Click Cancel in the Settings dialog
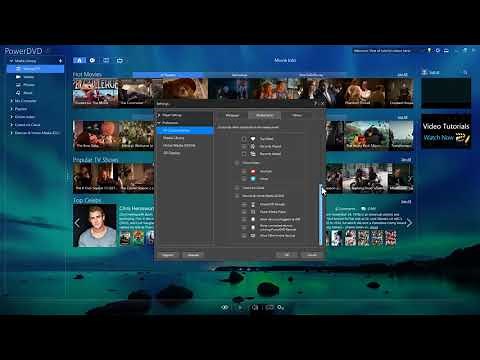 [x=312, y=255]
